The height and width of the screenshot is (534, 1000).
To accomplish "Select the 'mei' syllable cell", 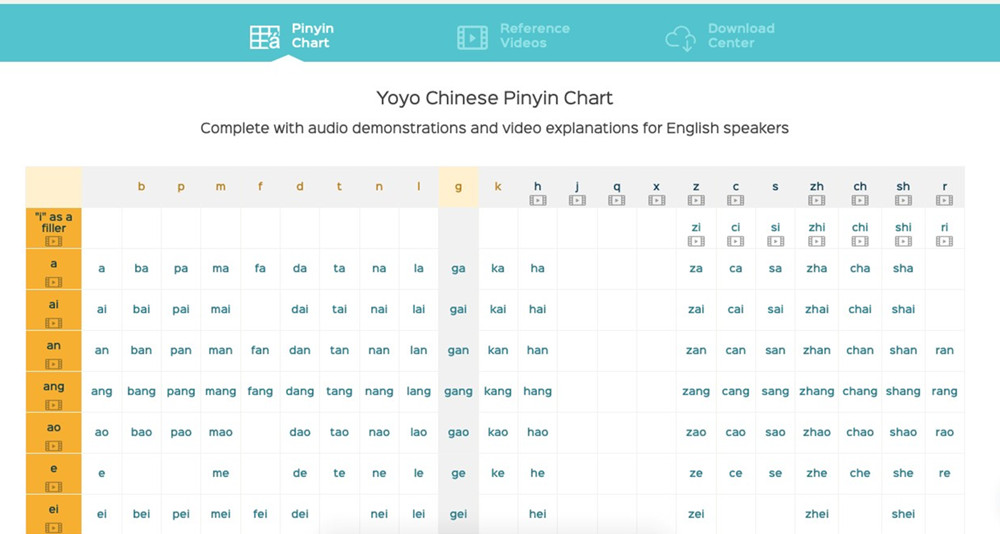I will (220, 514).
